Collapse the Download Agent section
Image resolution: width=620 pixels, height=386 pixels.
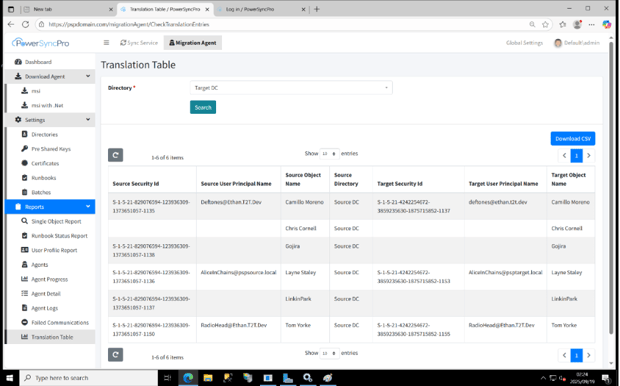pos(88,76)
